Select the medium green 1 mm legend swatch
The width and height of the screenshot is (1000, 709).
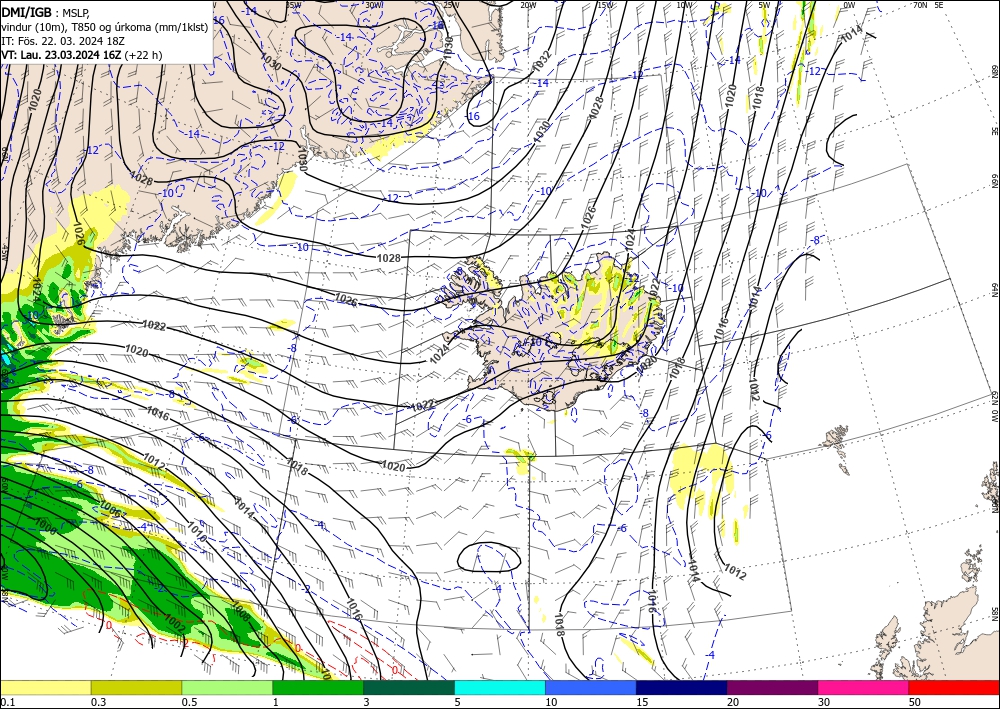(318, 687)
